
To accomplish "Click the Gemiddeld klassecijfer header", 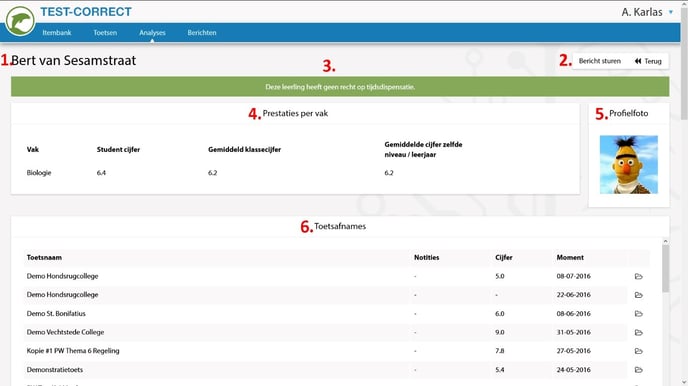I will coord(244,150).
